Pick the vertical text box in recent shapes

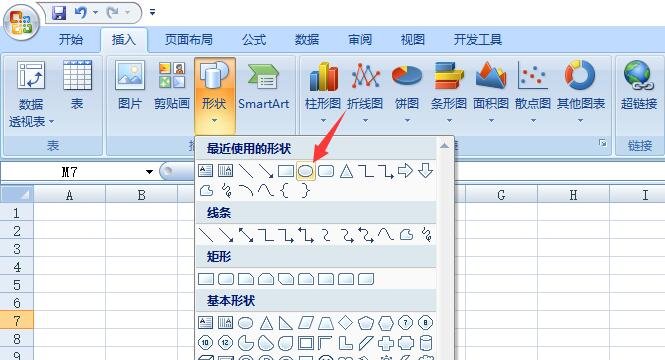click(225, 171)
